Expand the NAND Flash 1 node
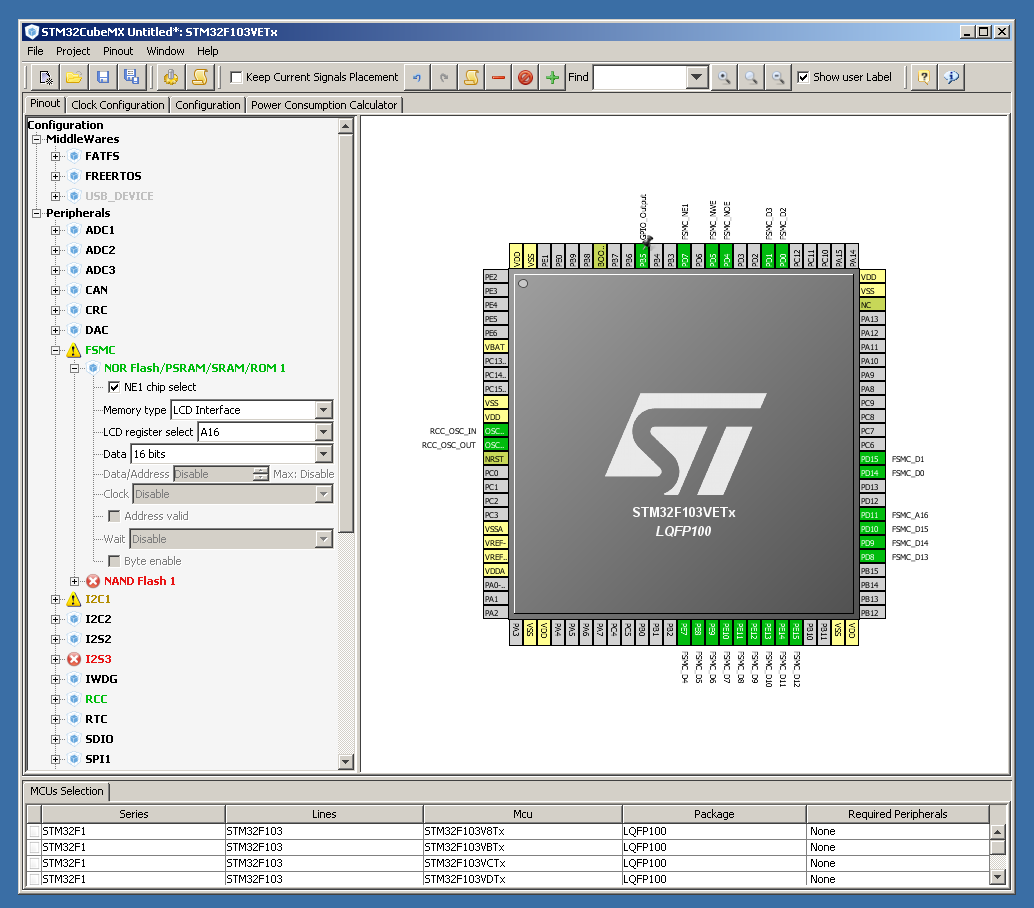1034x908 pixels. [74, 580]
